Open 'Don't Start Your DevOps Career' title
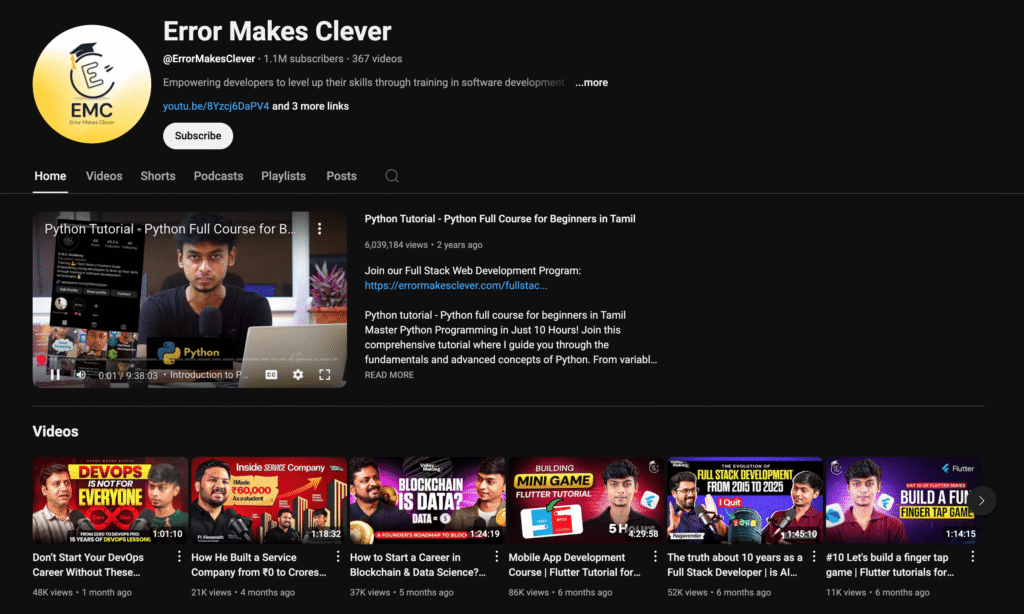 88,564
